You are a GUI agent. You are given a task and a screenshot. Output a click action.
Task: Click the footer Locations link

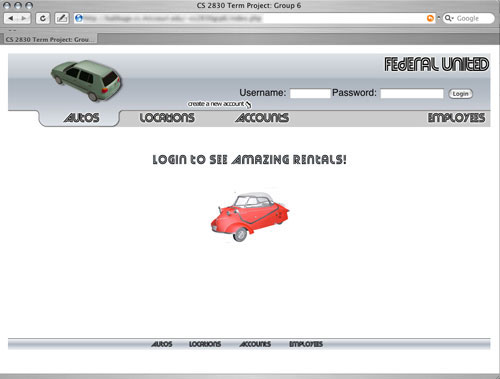tap(205, 344)
